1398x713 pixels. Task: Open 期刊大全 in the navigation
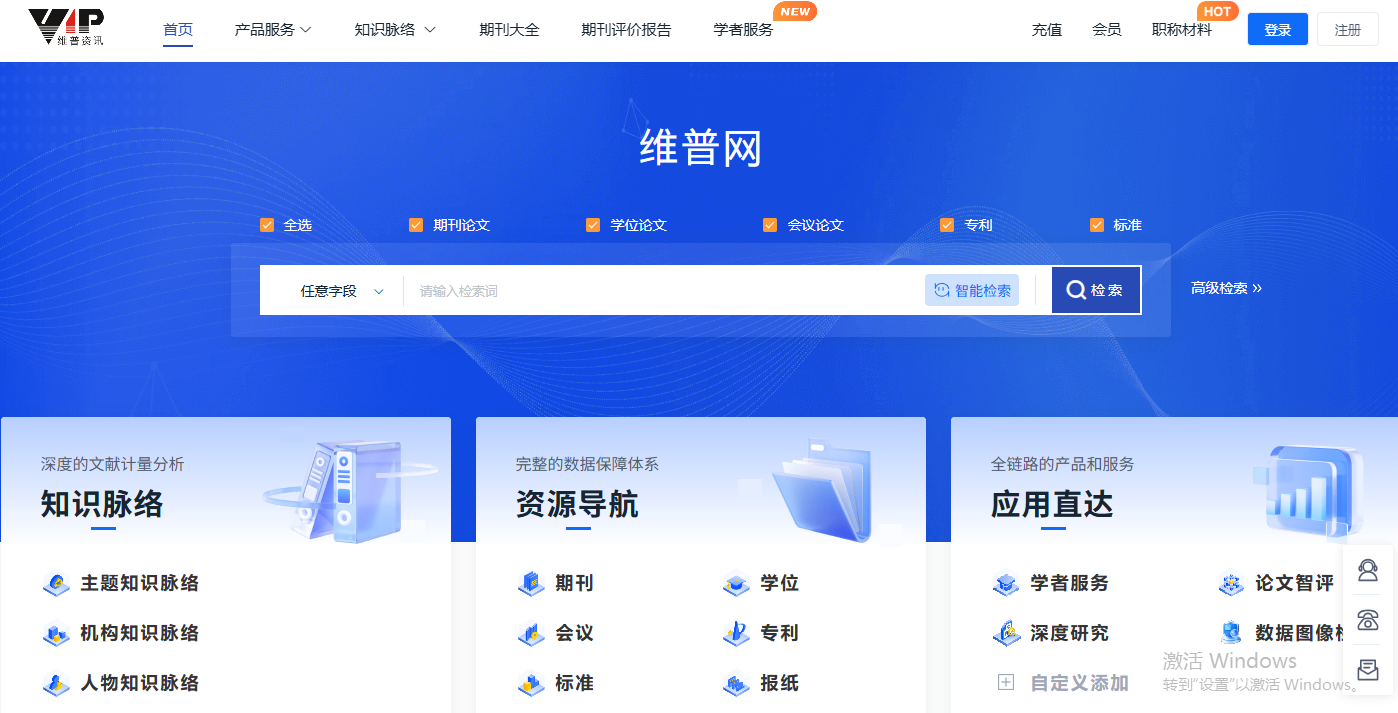[509, 30]
